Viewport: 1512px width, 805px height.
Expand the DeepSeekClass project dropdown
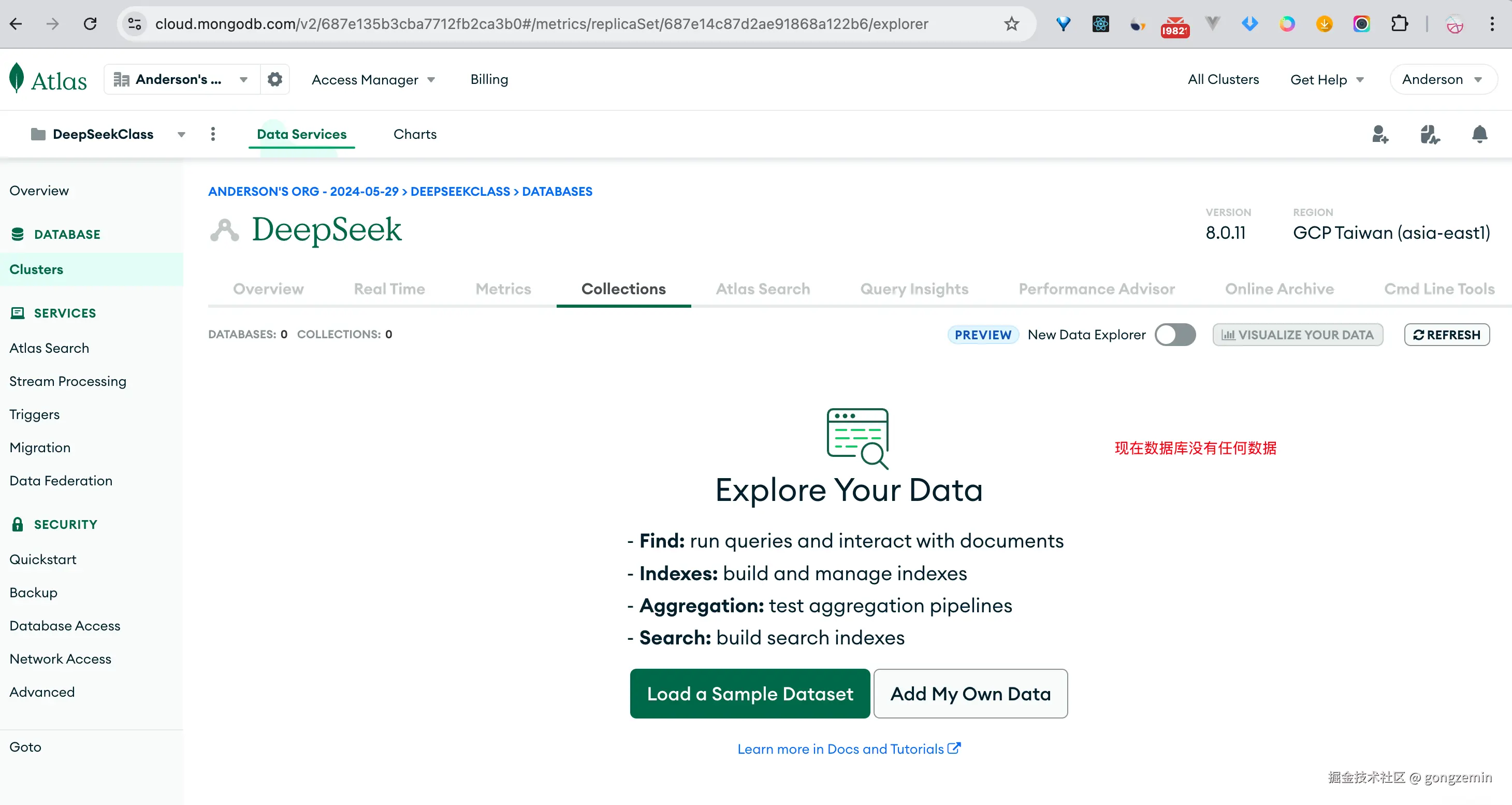click(x=181, y=135)
